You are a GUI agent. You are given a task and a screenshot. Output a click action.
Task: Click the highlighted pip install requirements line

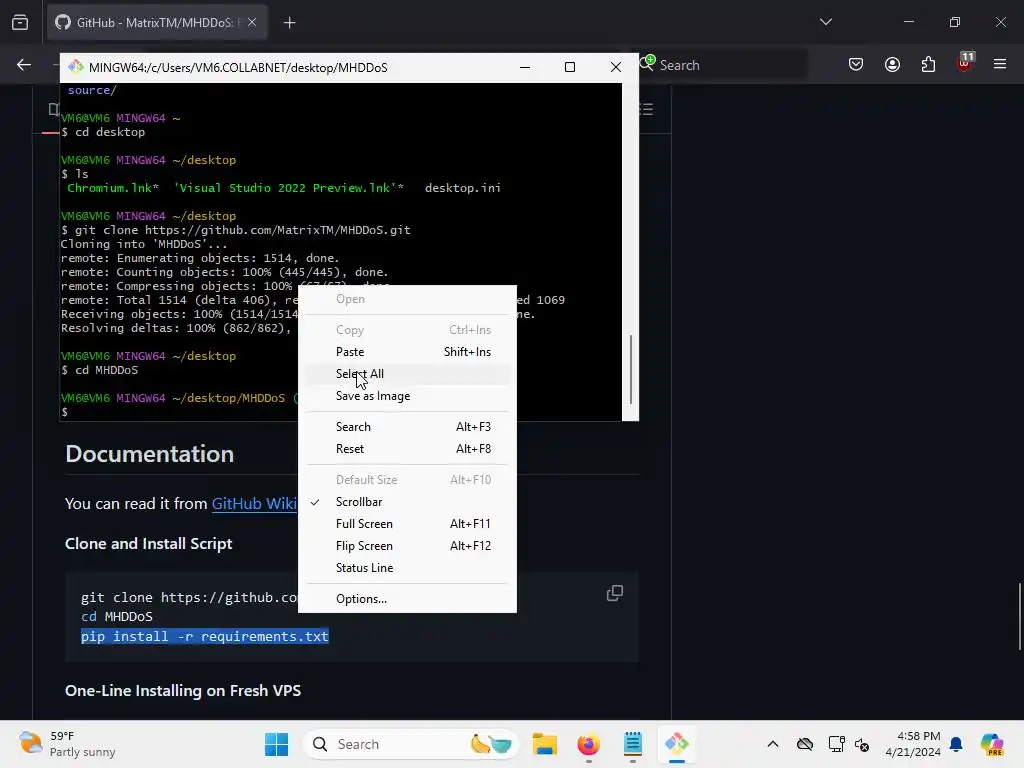204,636
